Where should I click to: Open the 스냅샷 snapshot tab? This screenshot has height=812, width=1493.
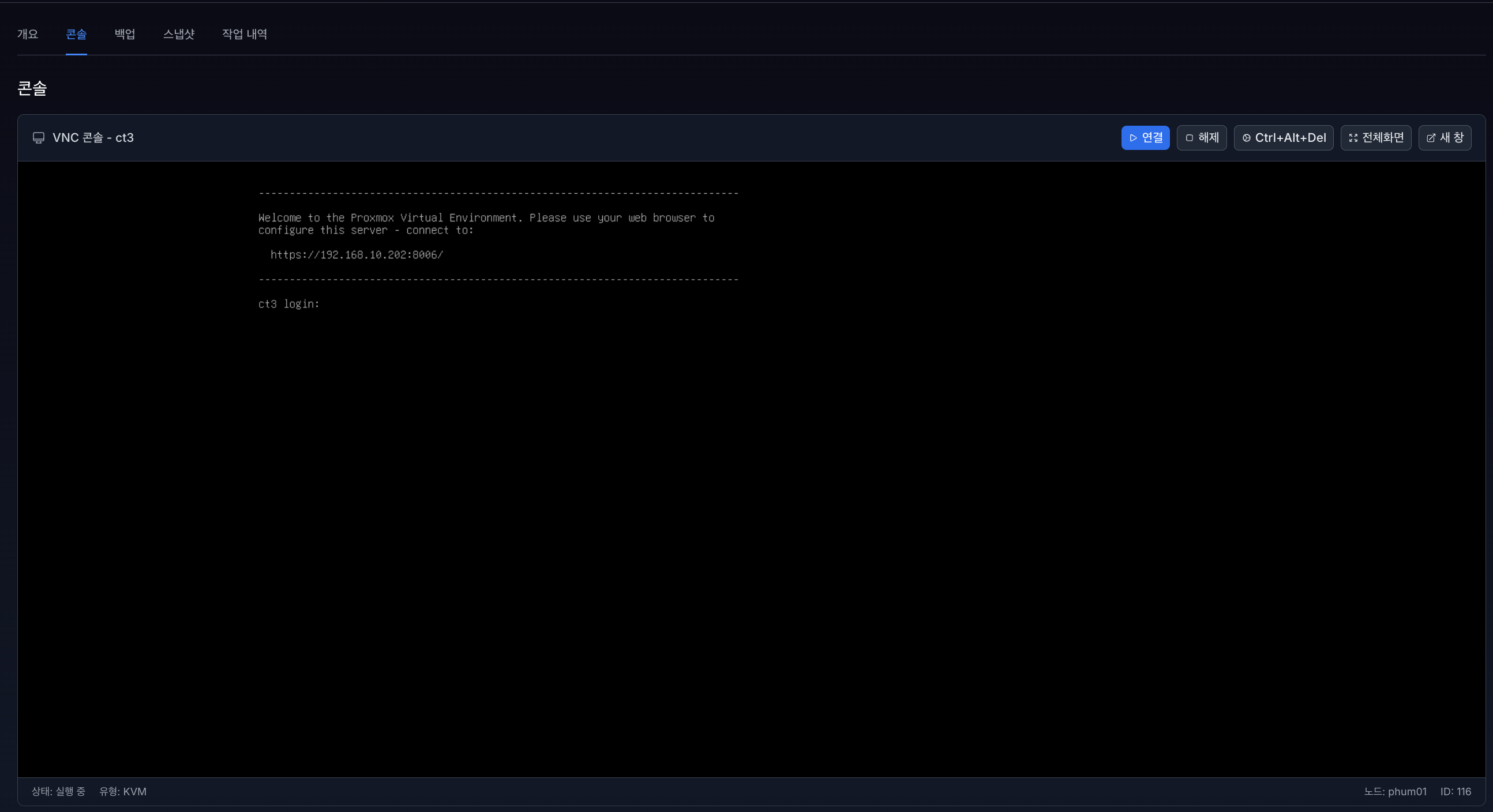(178, 34)
